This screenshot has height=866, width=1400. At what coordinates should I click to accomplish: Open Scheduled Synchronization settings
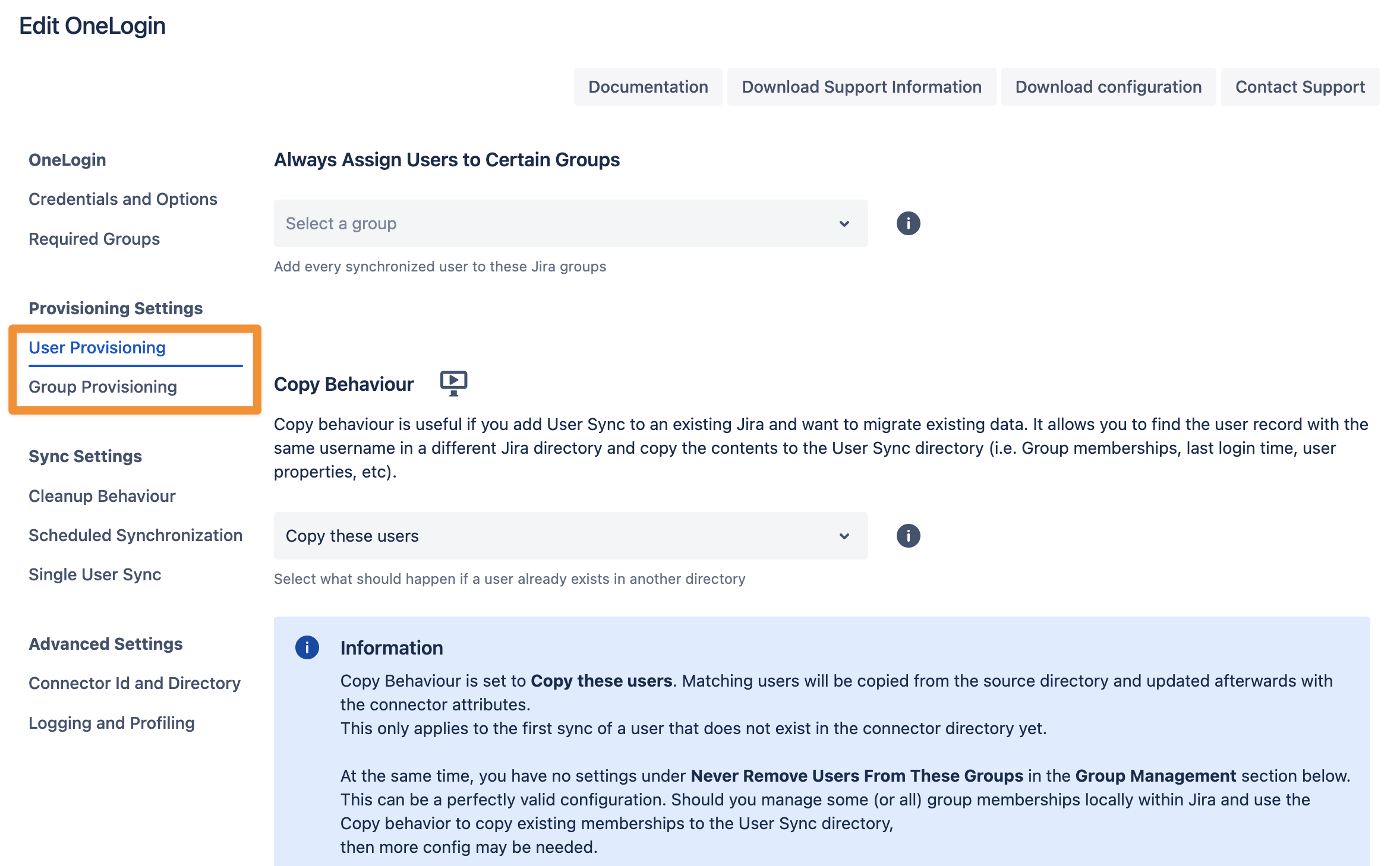tap(135, 535)
